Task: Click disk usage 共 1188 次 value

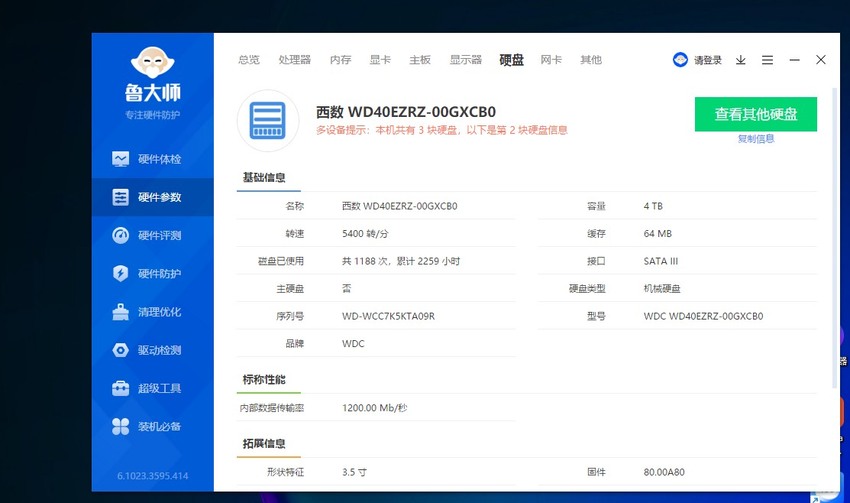Action: [x=401, y=261]
